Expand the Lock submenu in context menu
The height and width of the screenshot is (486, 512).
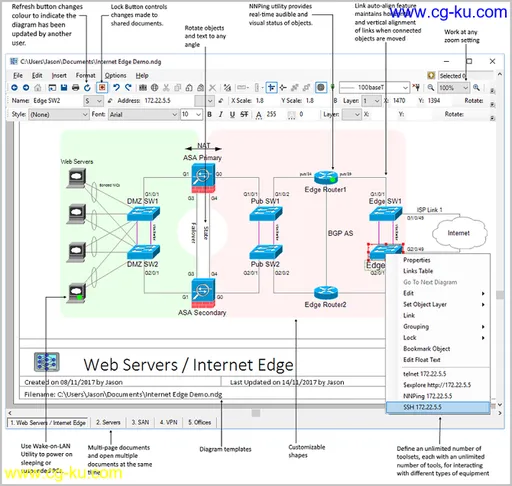[x=438, y=338]
